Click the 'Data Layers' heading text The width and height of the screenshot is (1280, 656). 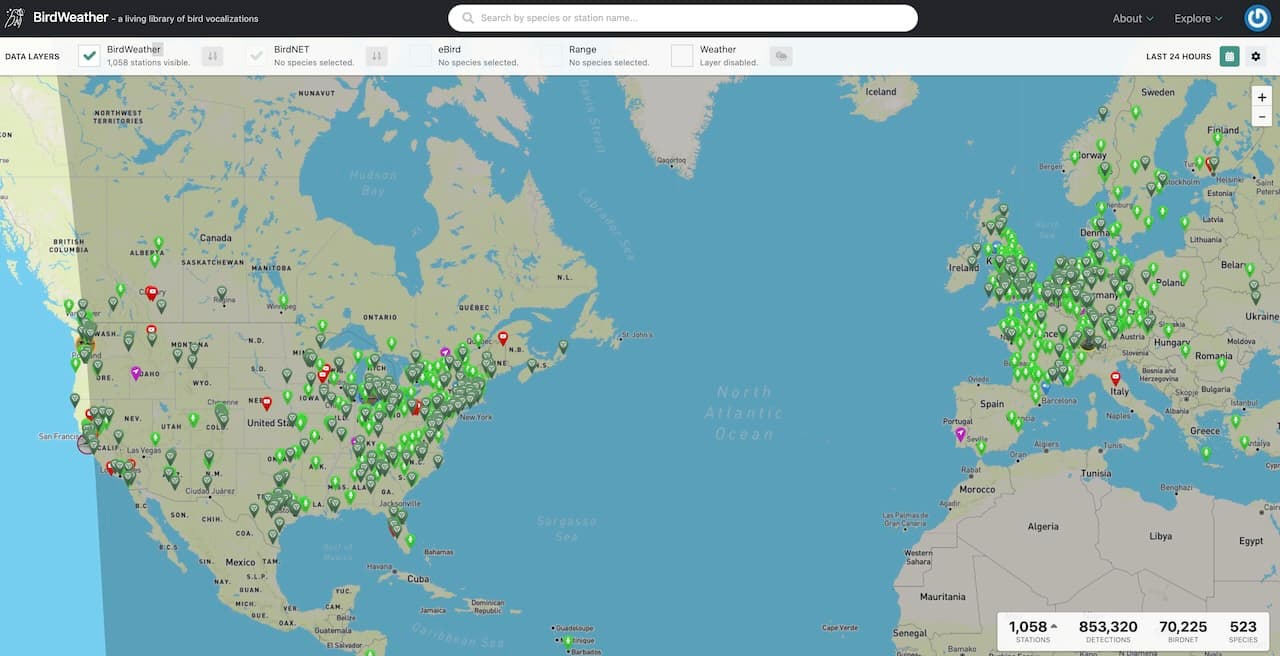pos(32,57)
